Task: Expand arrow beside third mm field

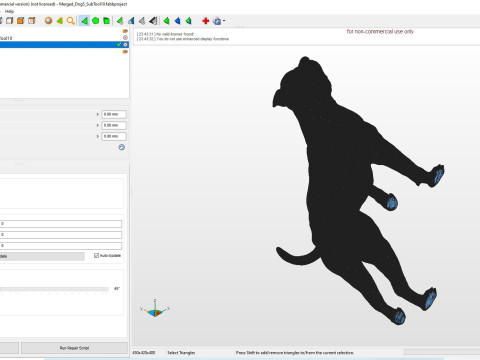Action: coord(98,136)
